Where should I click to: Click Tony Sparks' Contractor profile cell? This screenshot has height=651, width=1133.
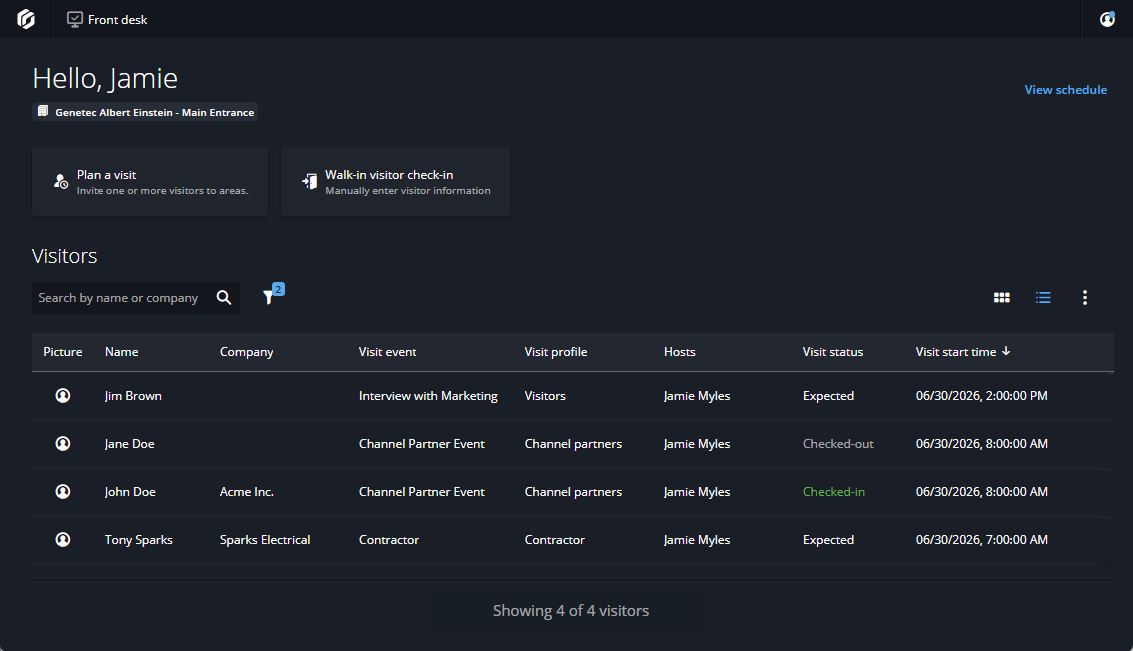pos(554,540)
